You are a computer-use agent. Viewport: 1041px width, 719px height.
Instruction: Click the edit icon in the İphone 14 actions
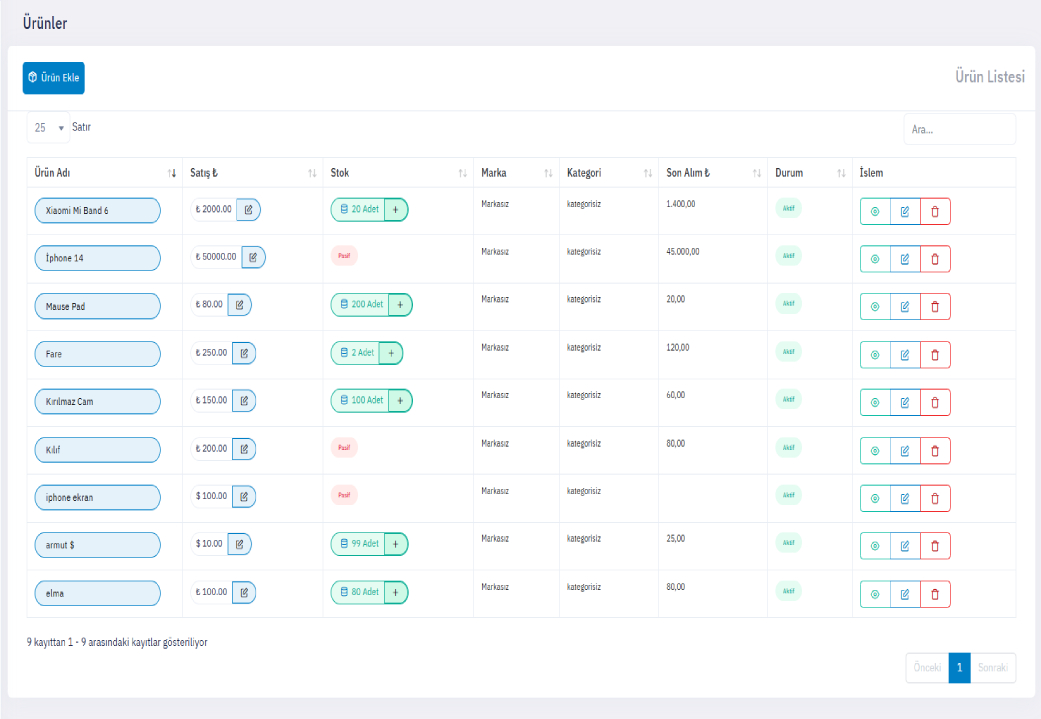pyautogui.click(x=905, y=259)
